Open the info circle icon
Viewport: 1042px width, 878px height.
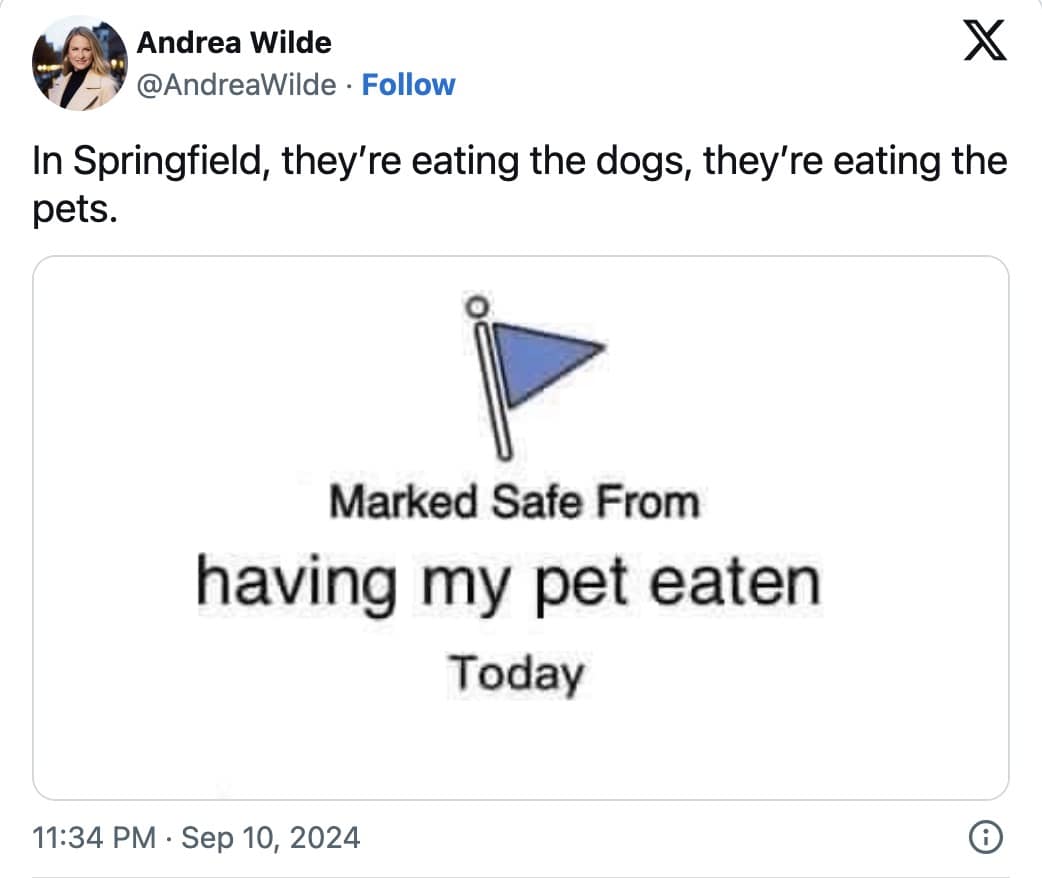click(x=986, y=836)
